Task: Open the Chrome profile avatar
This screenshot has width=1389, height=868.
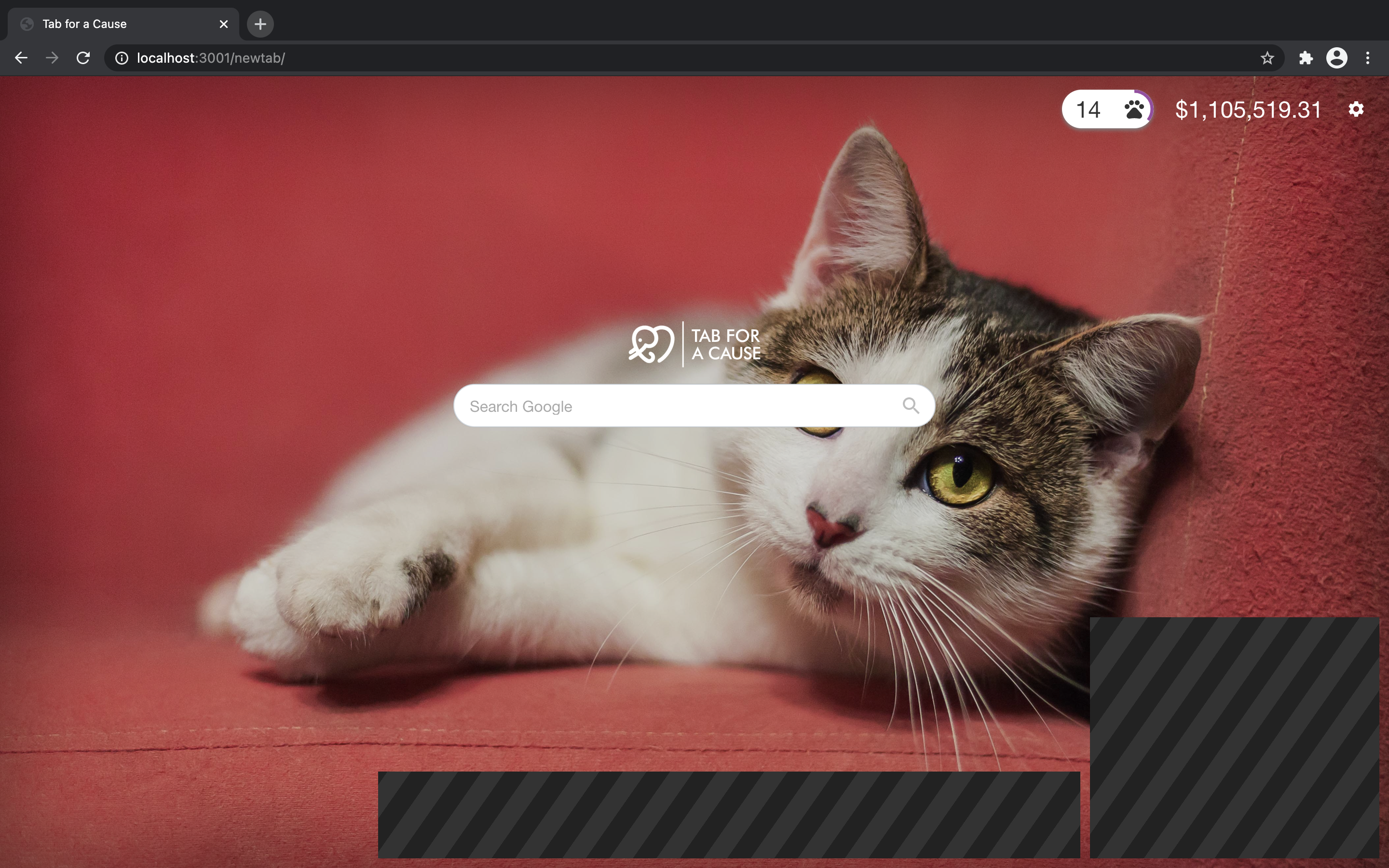Action: click(x=1336, y=58)
